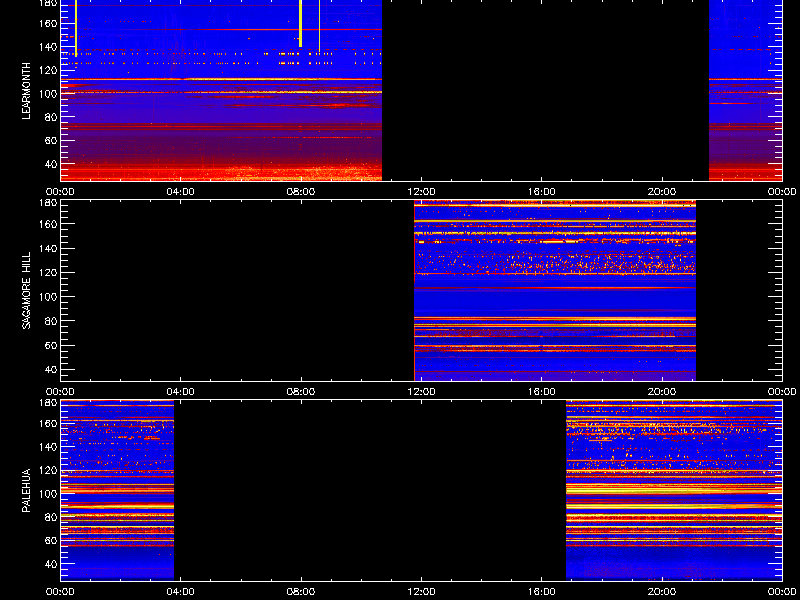
Task: Select the 04:00 tick under the Learmonth panel
Action: pyautogui.click(x=181, y=192)
